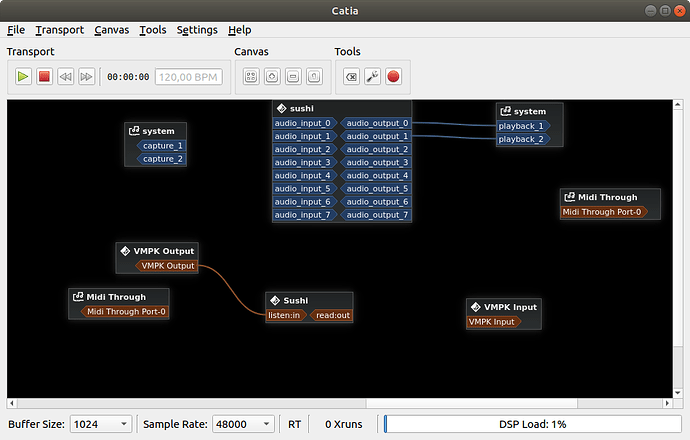The height and width of the screenshot is (440, 690).
Task: Select the audio_input_5 port on sushi
Action: tap(305, 189)
